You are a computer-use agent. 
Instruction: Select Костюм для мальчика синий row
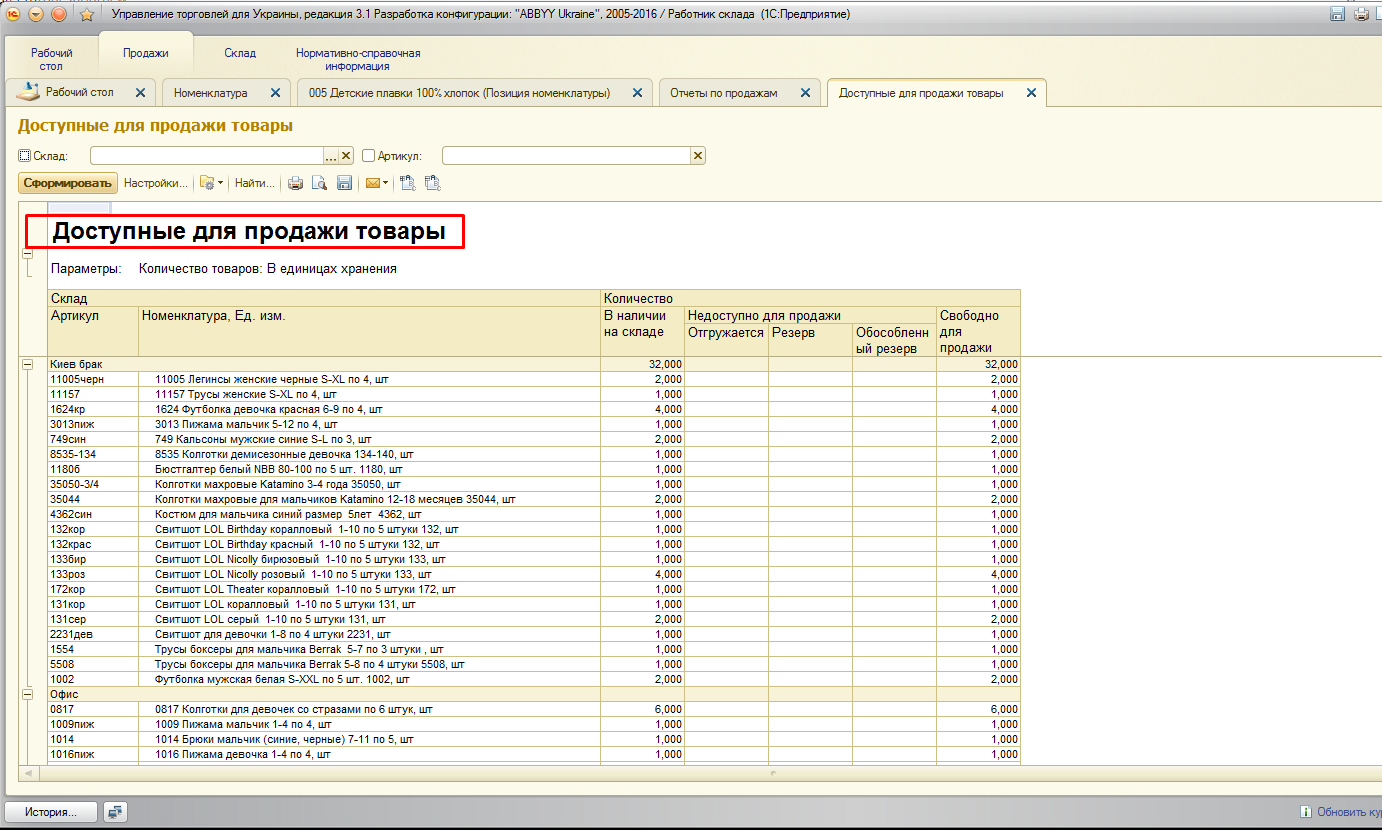534,515
